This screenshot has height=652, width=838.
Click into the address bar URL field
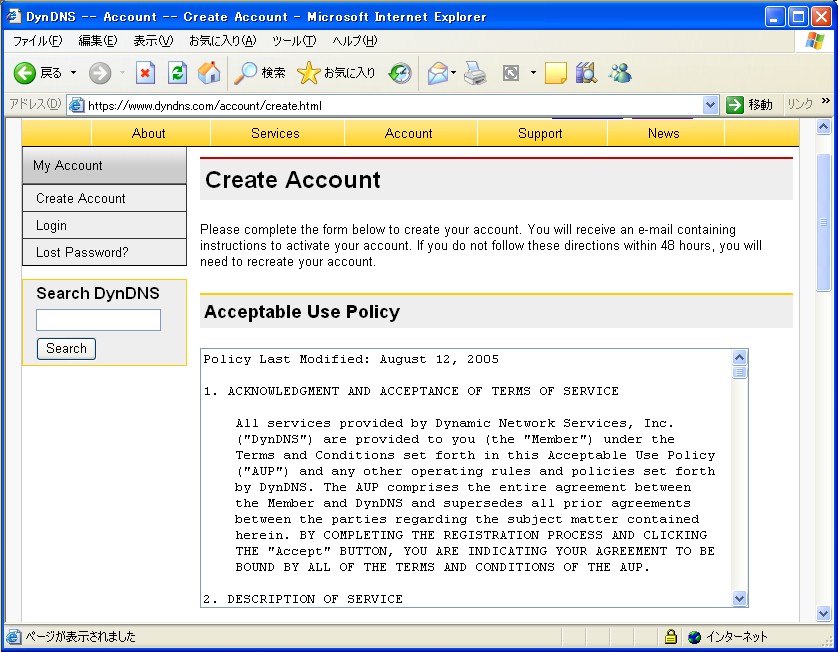pos(393,105)
